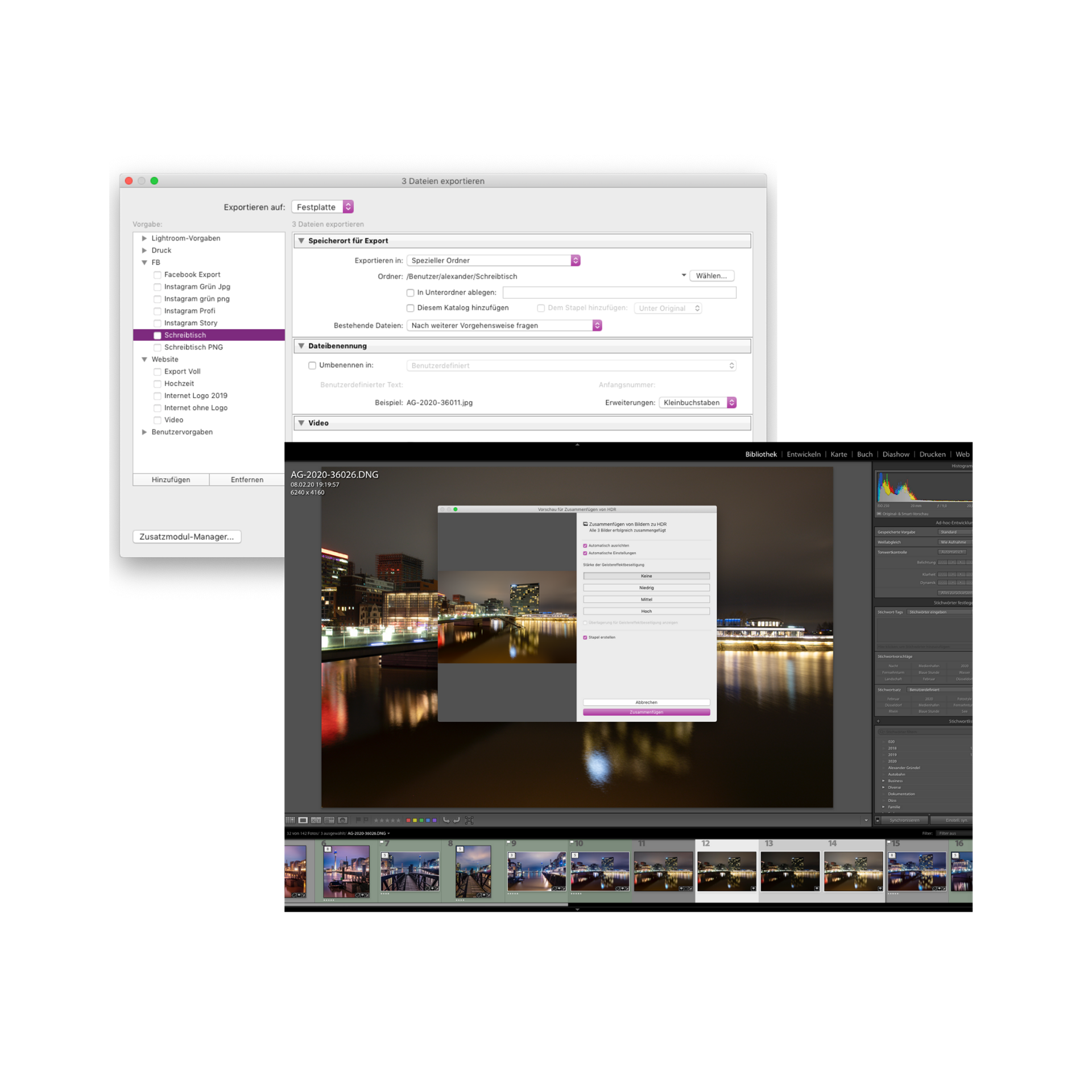
Task: Click Abbrechen in HDR dialog
Action: (646, 702)
